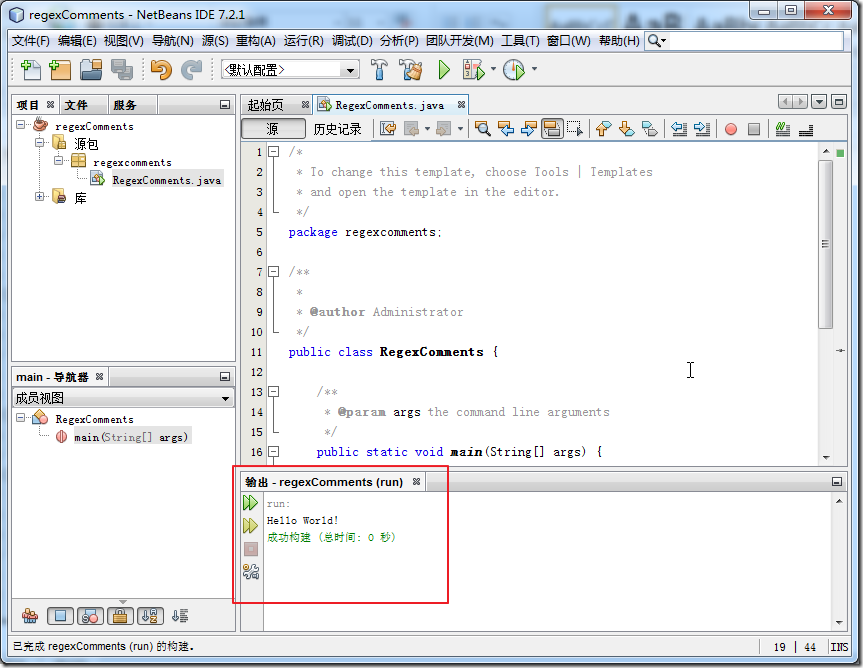Click the New File toolbar icon
The height and width of the screenshot is (668, 863).
(30, 70)
